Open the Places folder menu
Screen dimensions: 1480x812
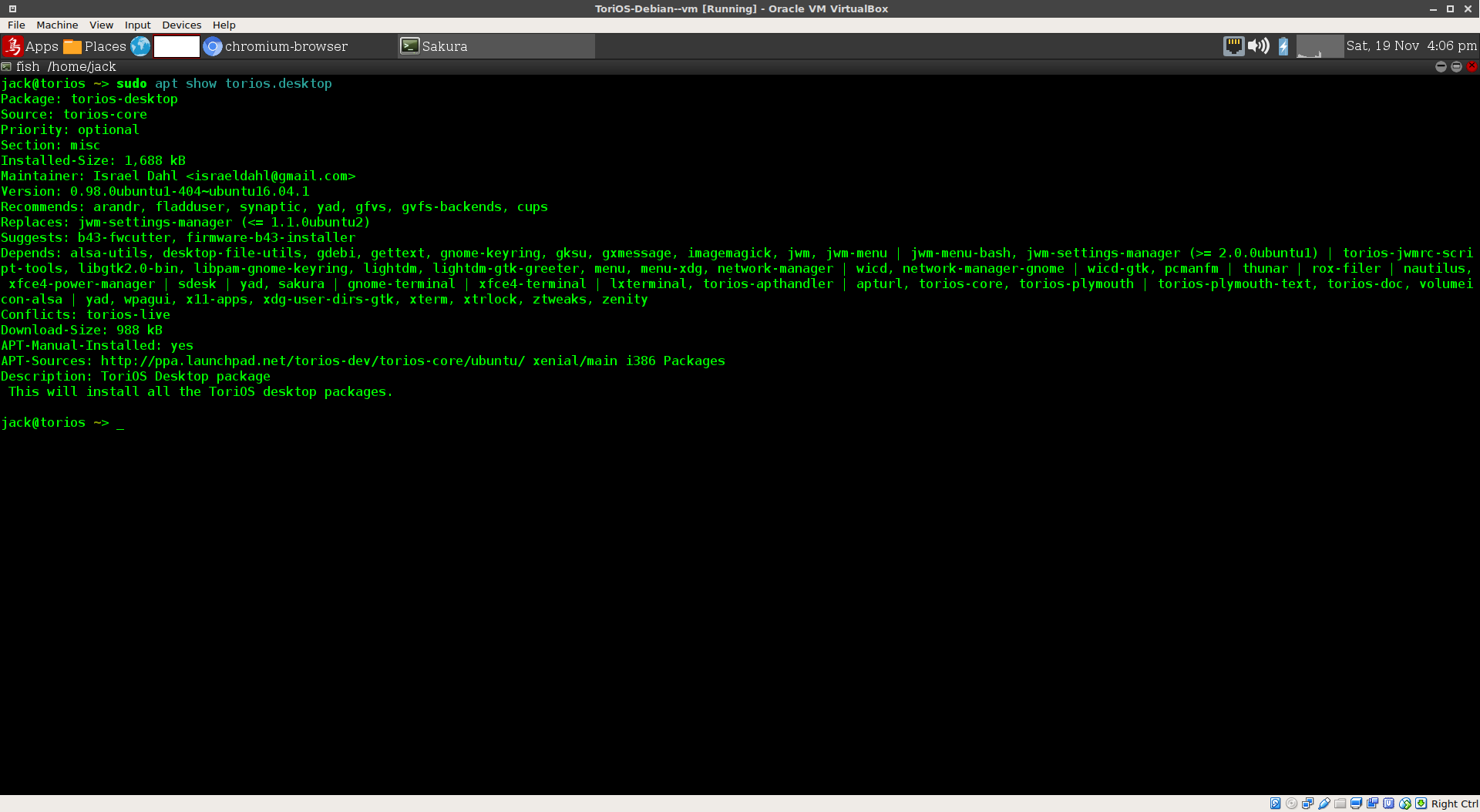click(x=95, y=46)
